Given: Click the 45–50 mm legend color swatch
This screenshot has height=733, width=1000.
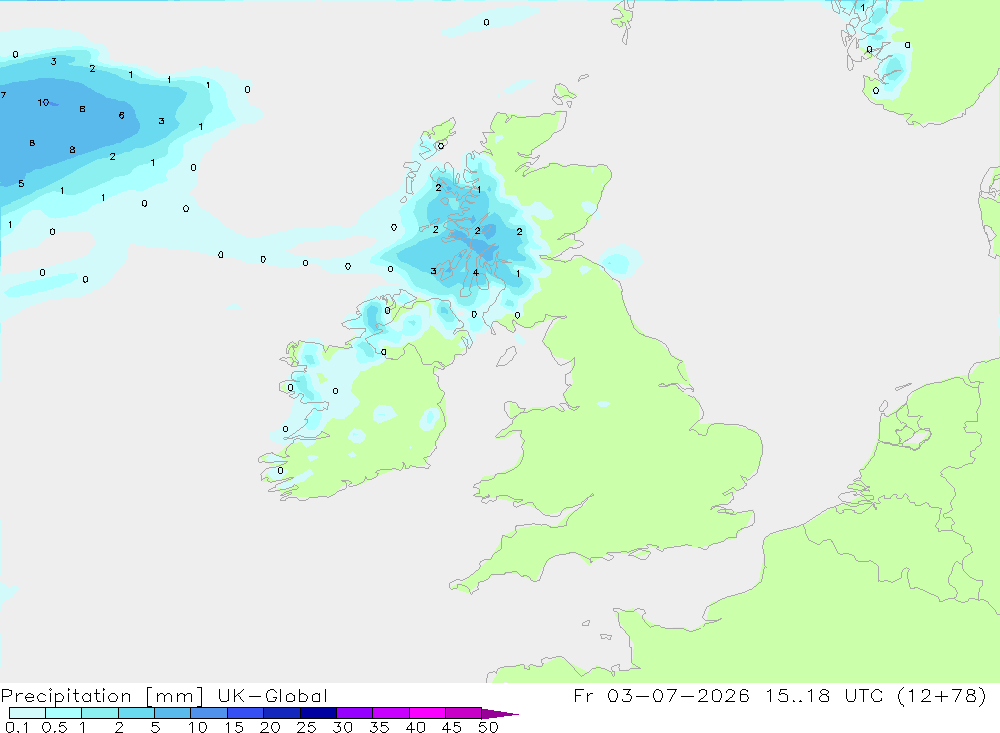Looking at the screenshot, I should tap(464, 713).
